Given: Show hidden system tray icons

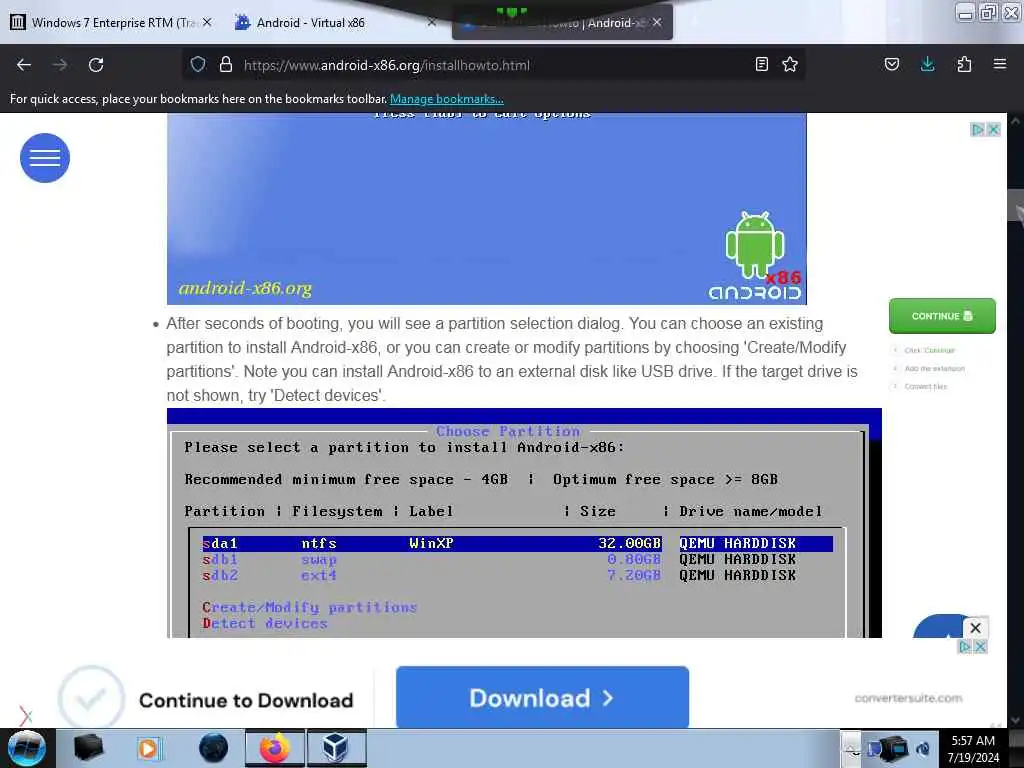Looking at the screenshot, I should tap(850, 748).
